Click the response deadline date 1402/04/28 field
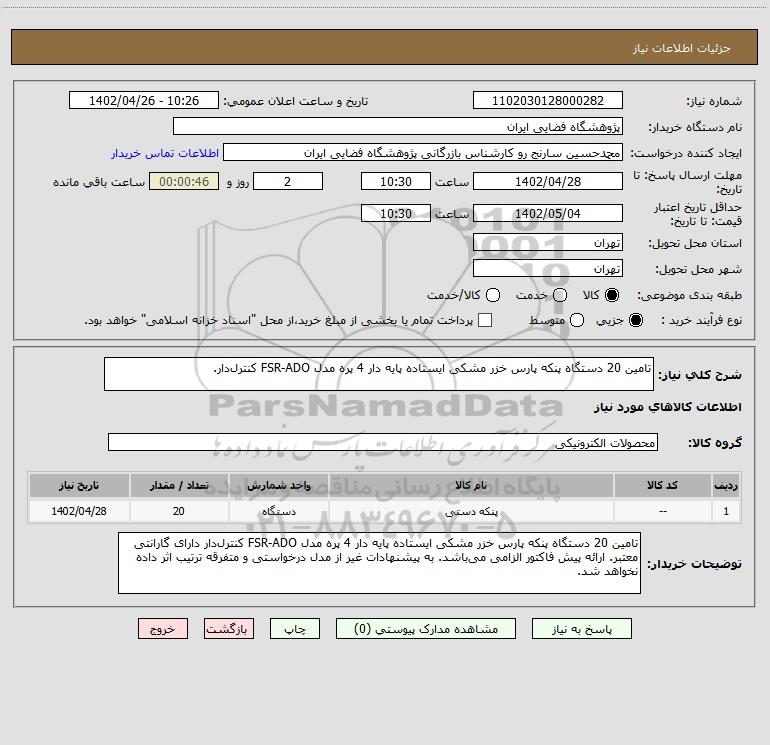Screen dimensions: 770x745 click(548, 181)
